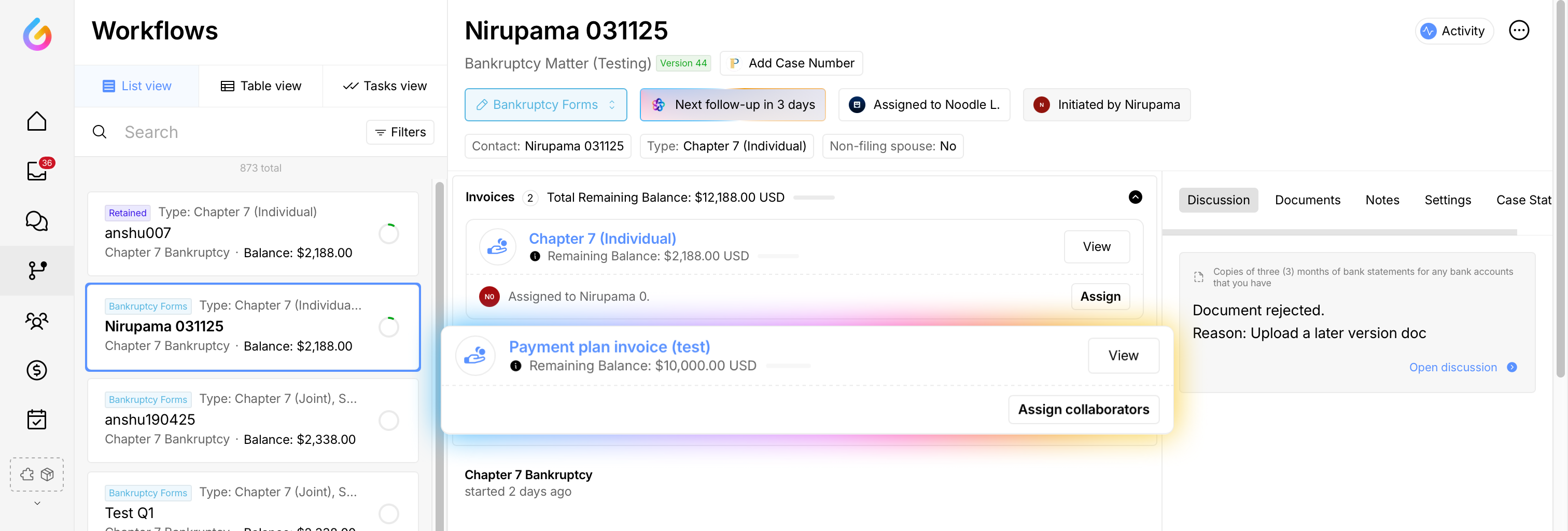
Task: Click the search magnifier icon
Action: pyautogui.click(x=99, y=132)
